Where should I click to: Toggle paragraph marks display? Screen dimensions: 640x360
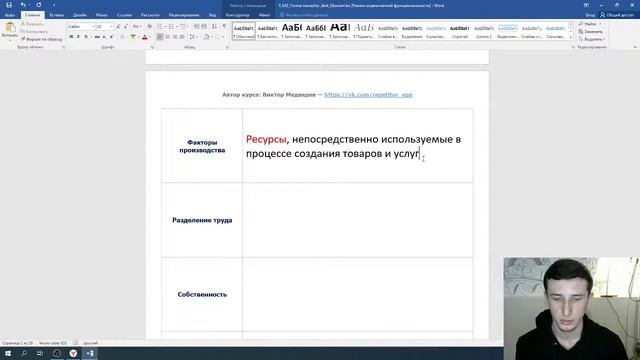(224, 27)
